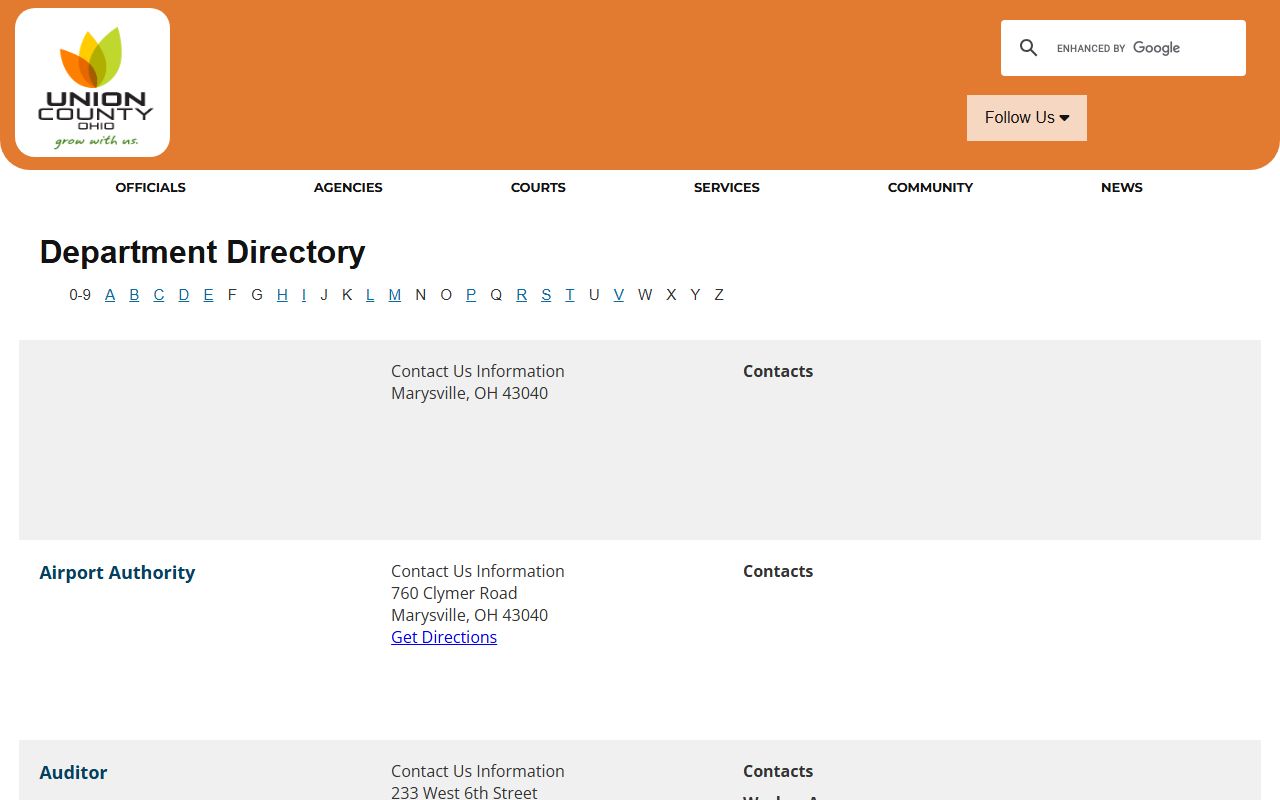
Task: Show departments under letter H
Action: click(282, 295)
